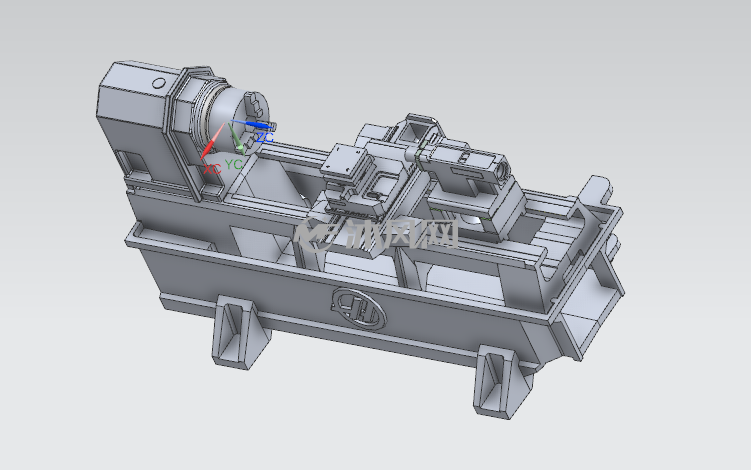
Task: Select the green YC axis arrow
Action: pos(236,139)
